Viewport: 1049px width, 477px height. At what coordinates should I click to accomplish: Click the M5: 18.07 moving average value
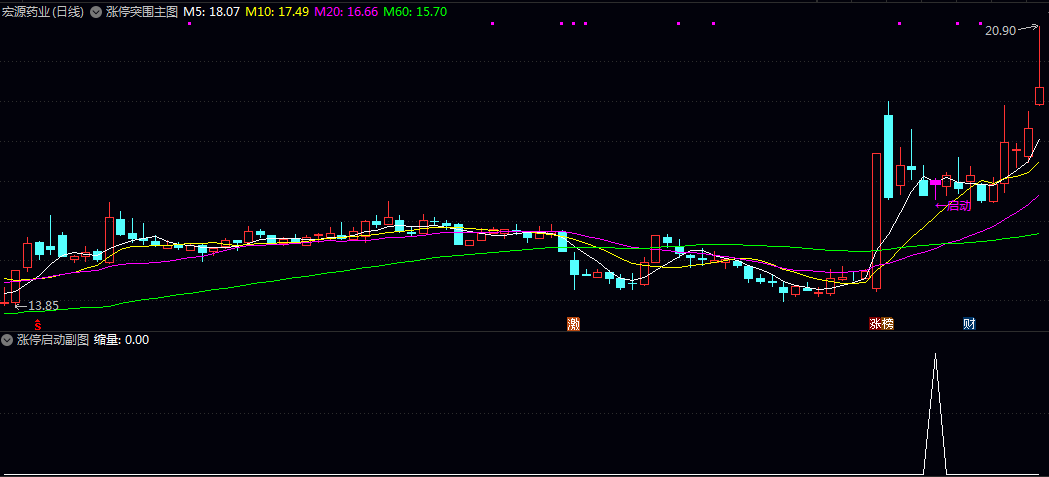[211, 12]
